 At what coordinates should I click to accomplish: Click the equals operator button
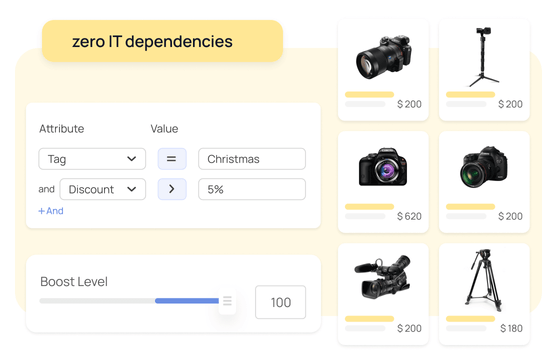coord(172,159)
